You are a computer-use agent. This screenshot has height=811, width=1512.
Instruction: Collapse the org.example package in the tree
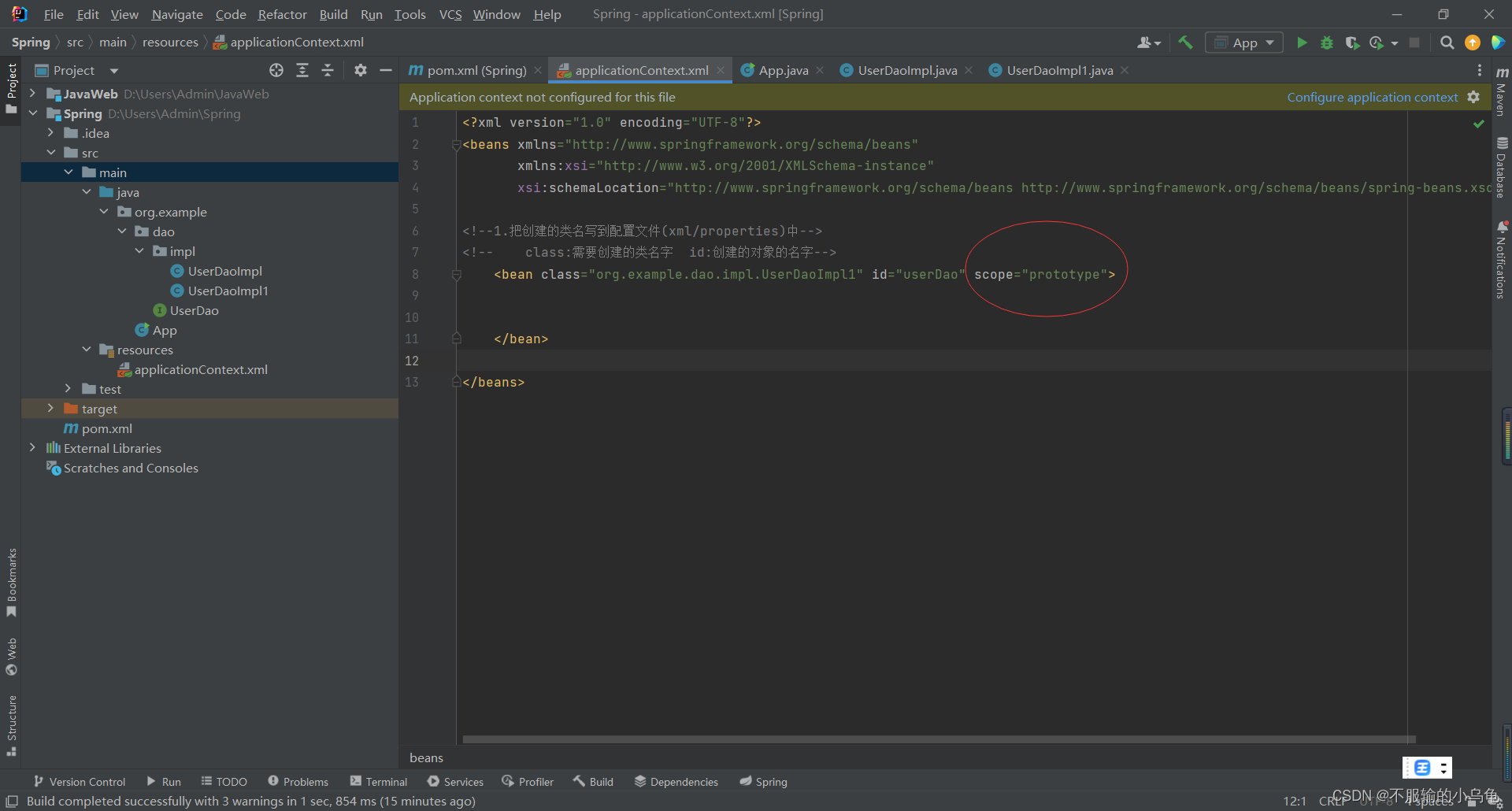click(x=104, y=211)
